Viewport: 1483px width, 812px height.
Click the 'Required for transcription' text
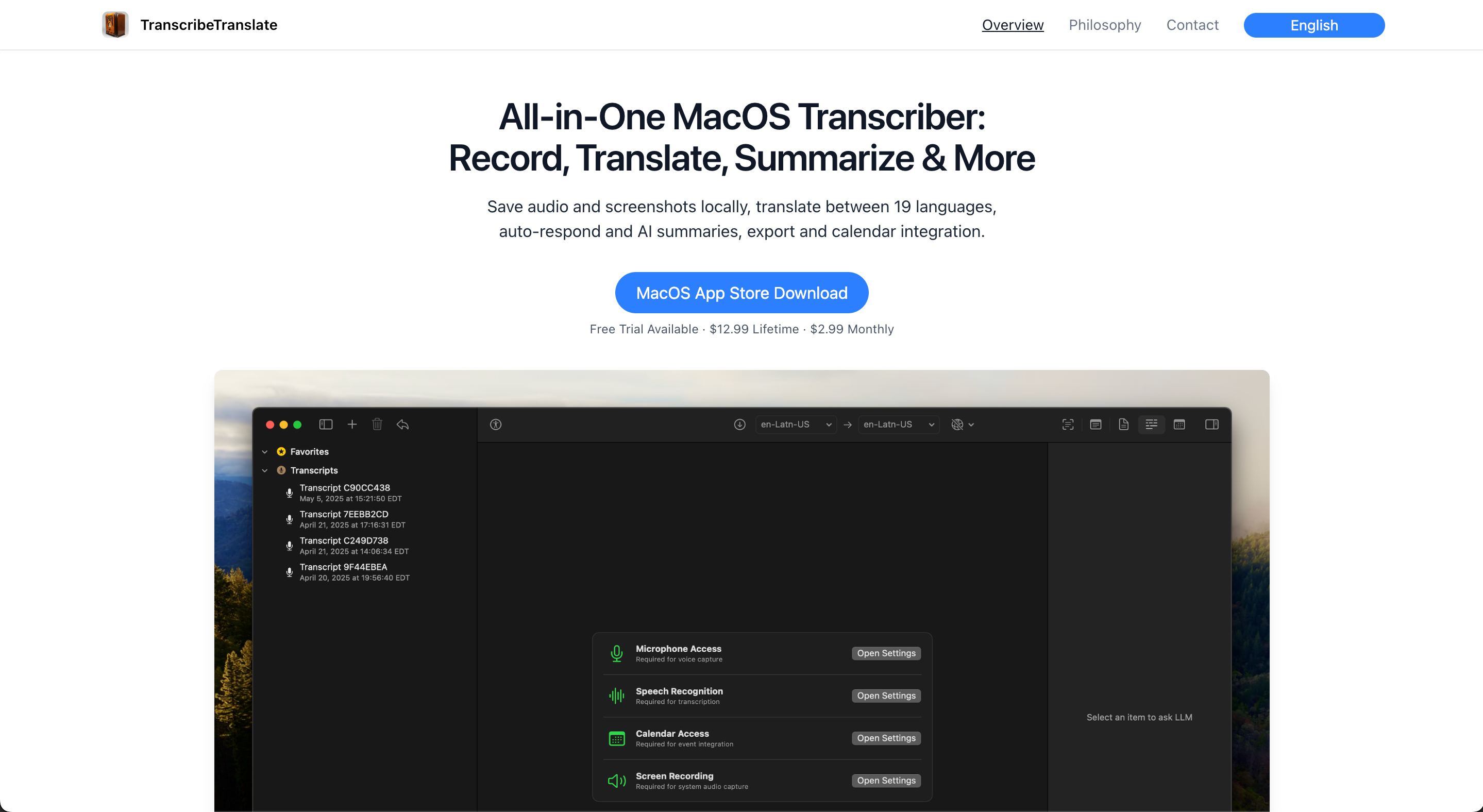(678, 702)
